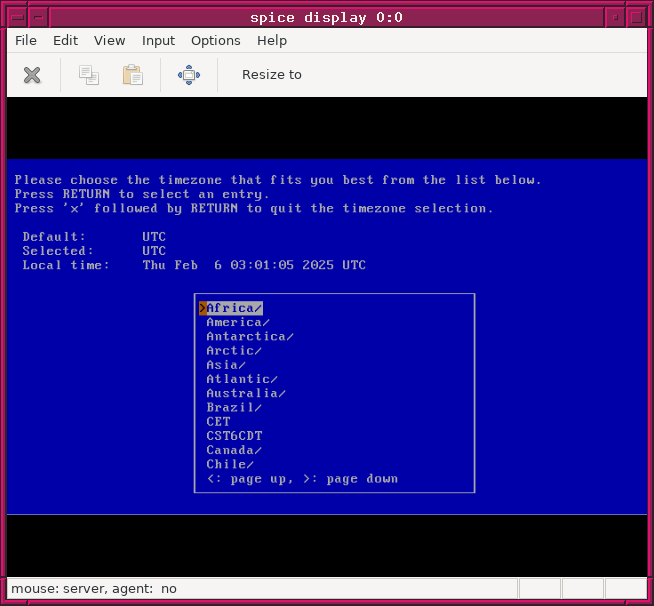Open the Help menu

pos(272,41)
